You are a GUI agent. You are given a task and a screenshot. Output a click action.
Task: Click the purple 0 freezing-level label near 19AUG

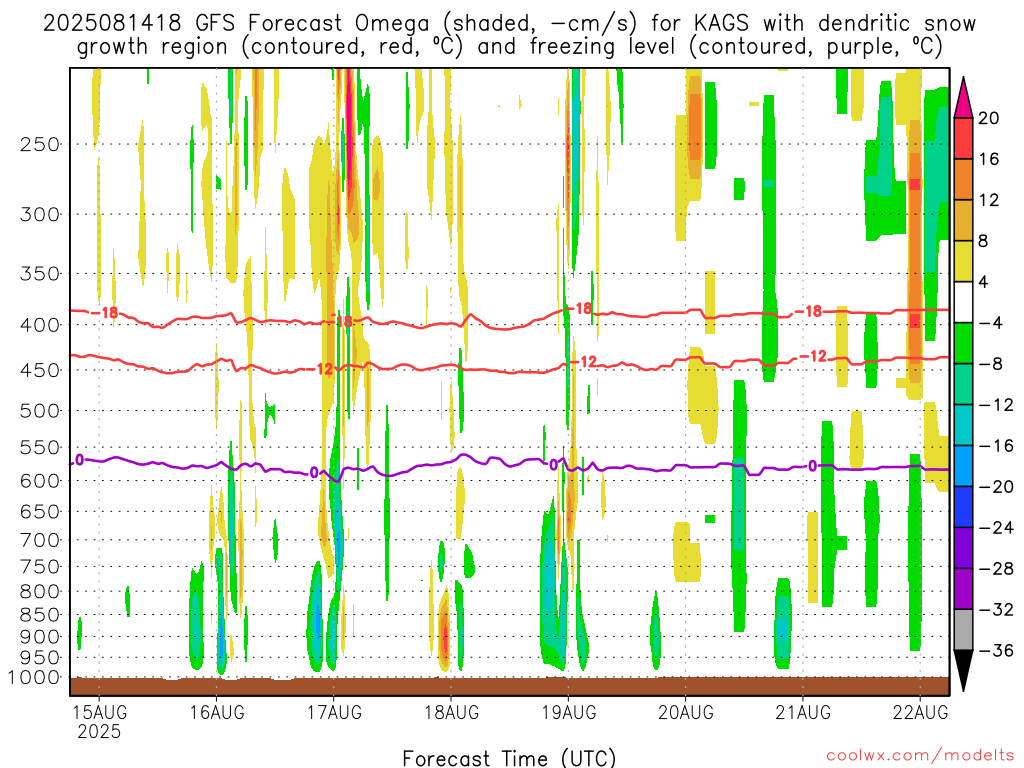[554, 465]
